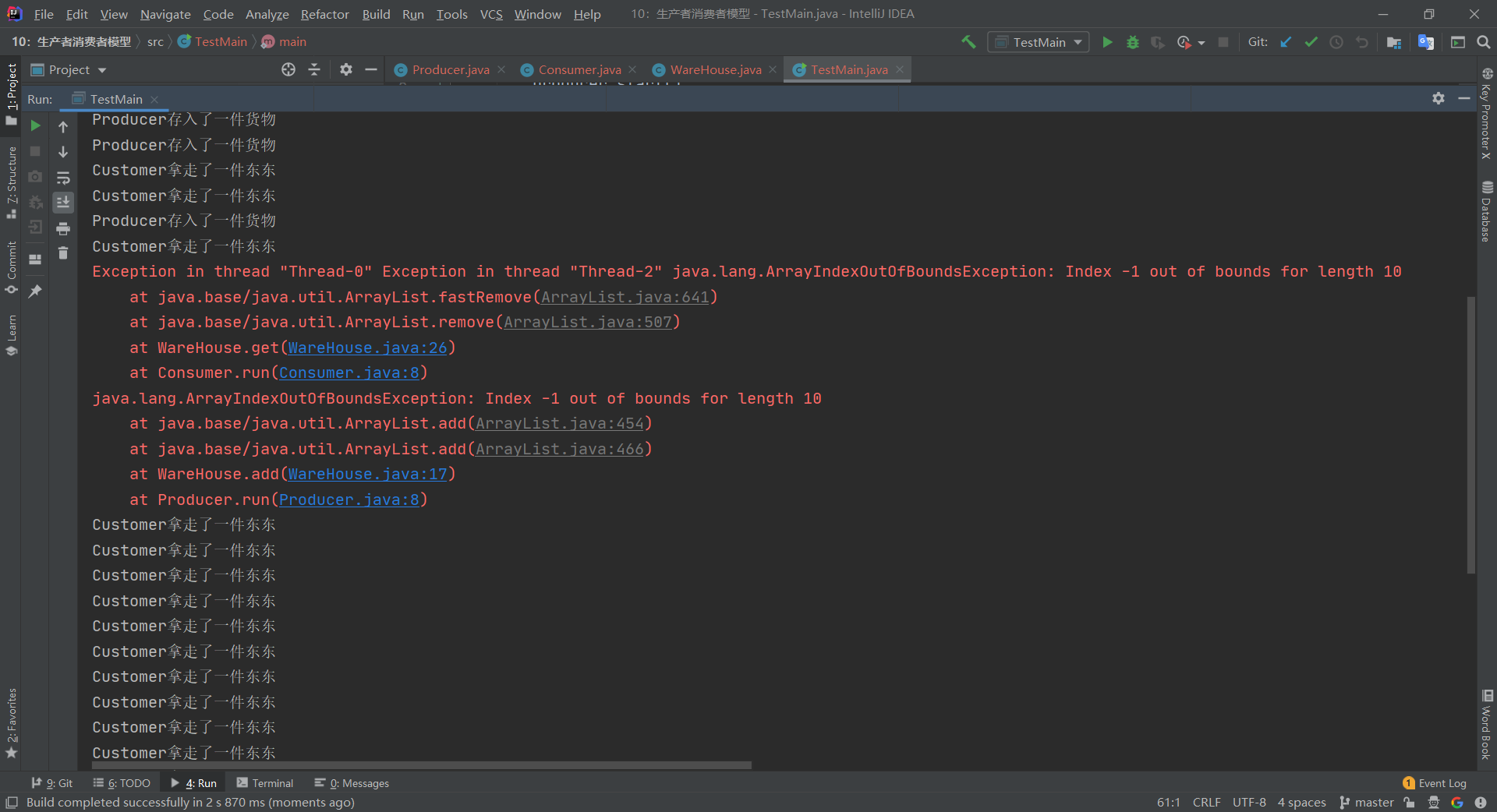Image resolution: width=1497 pixels, height=812 pixels.
Task: Toggle the Learn tool window
Action: pos(11,335)
